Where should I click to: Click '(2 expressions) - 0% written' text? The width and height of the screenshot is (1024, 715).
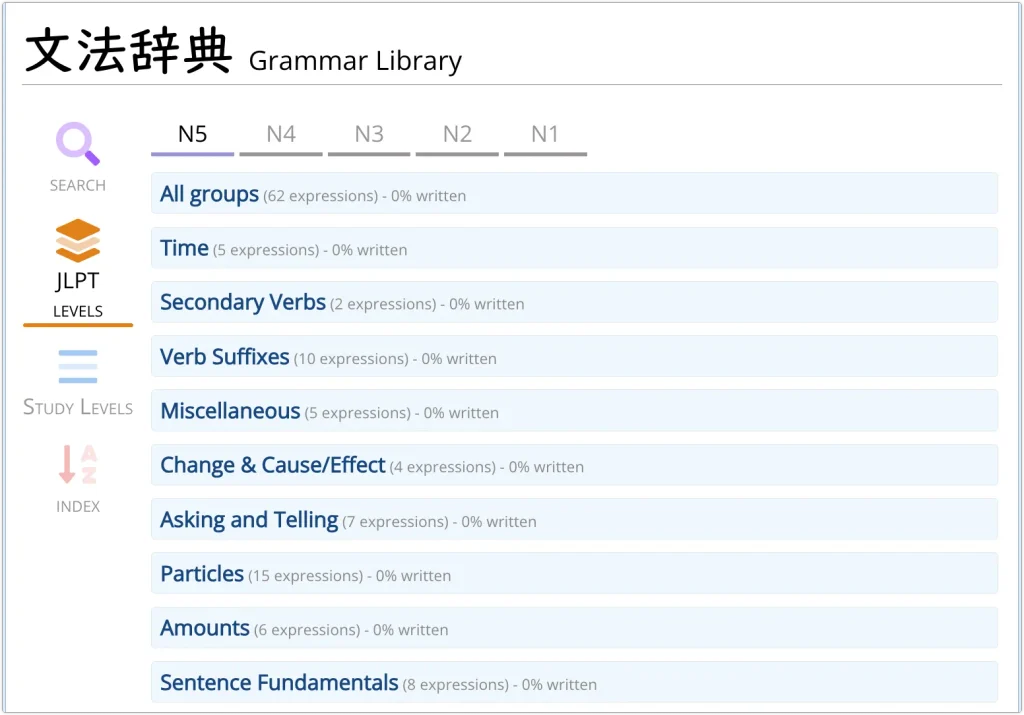point(427,304)
